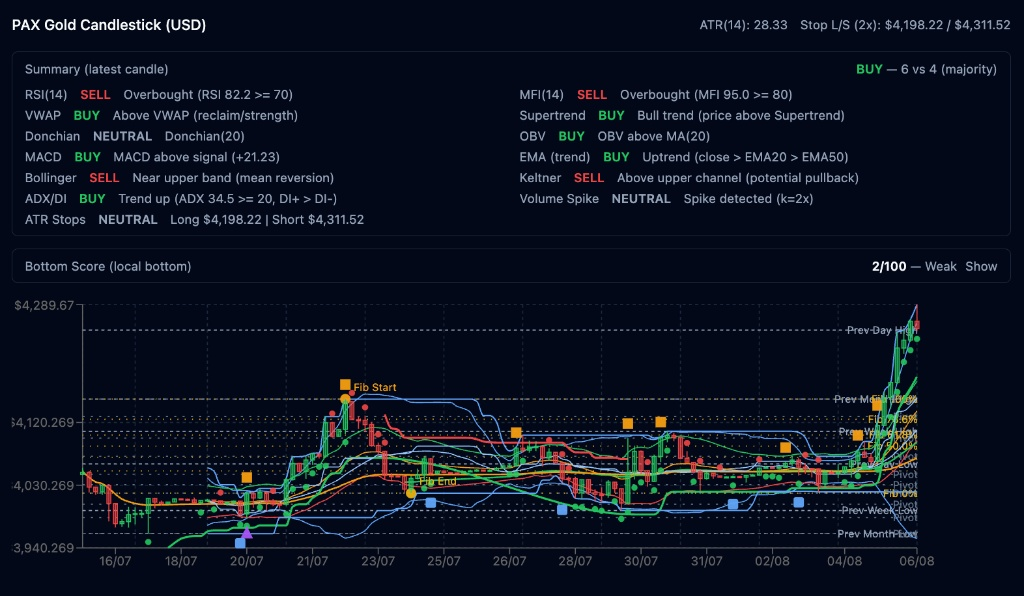
Task: Click the blue square beside the purple triangle
Action: pos(240,542)
